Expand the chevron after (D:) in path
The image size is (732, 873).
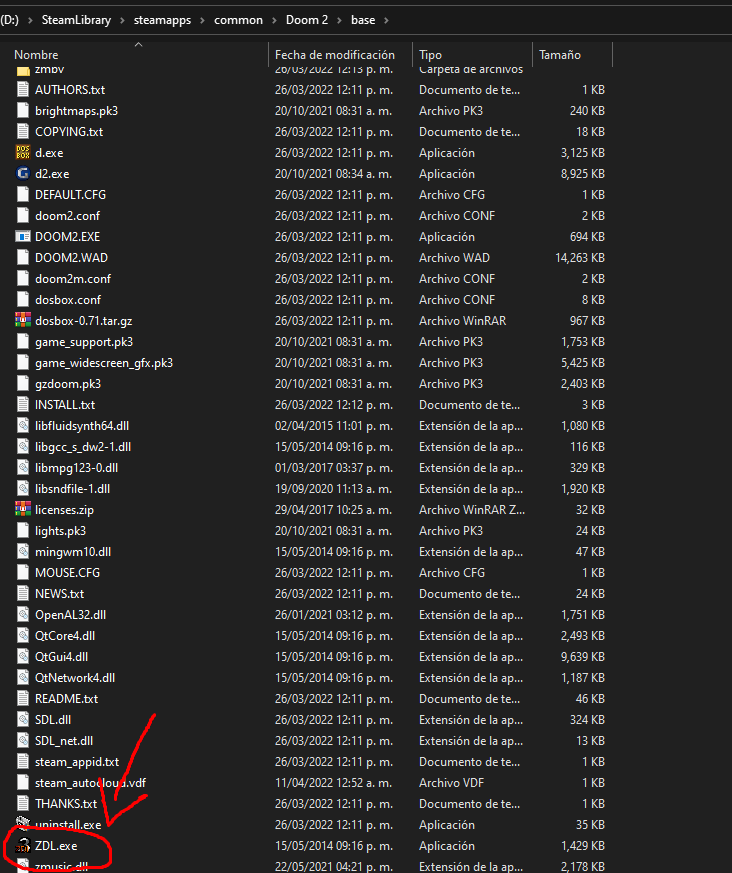point(30,21)
